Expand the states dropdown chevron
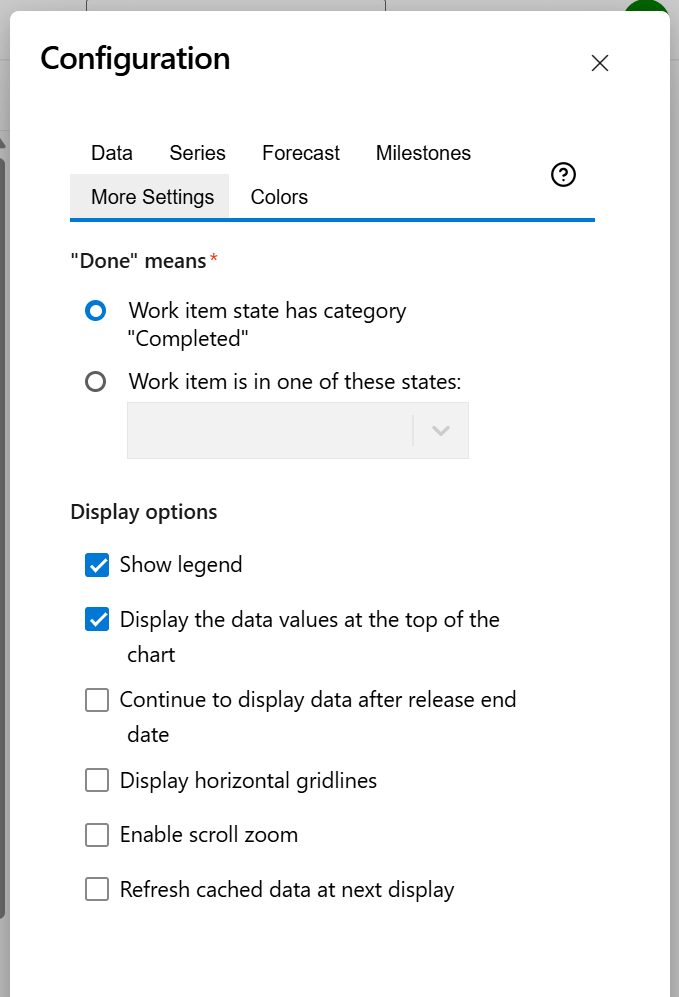The image size is (679, 997). 440,429
